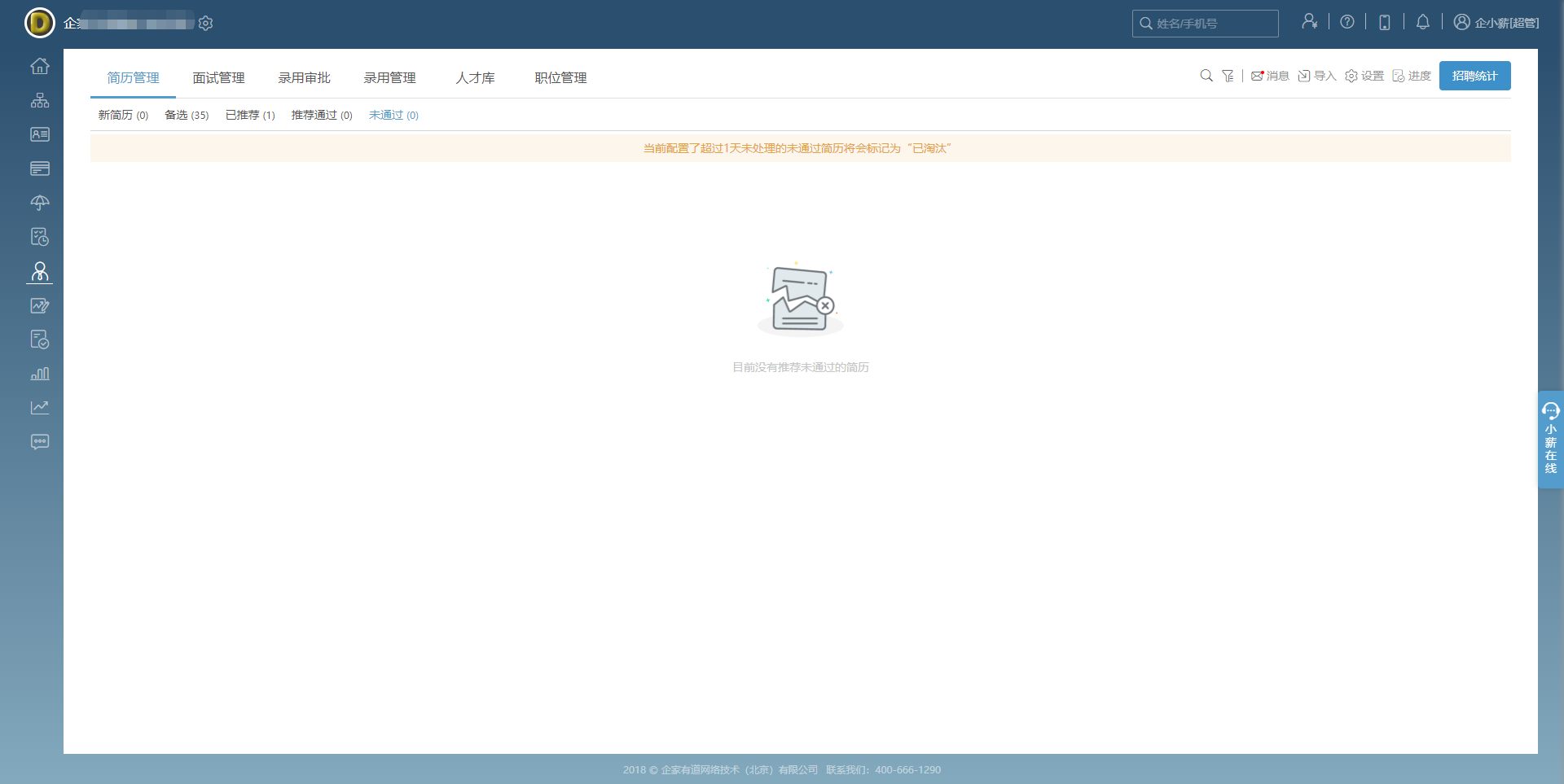Open the organization chart sidebar icon

pos(40,100)
